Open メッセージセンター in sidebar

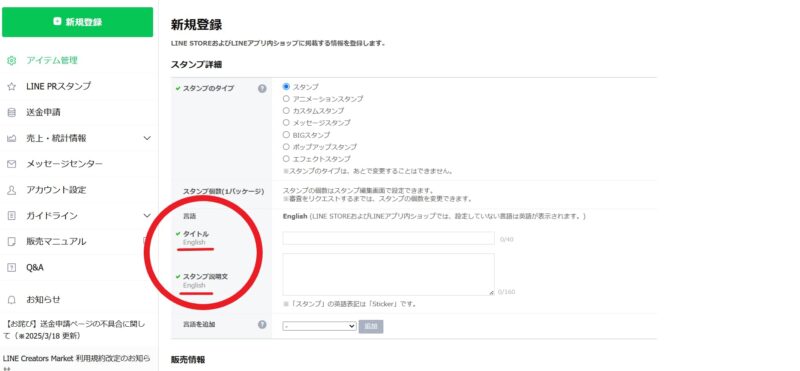click(x=65, y=164)
